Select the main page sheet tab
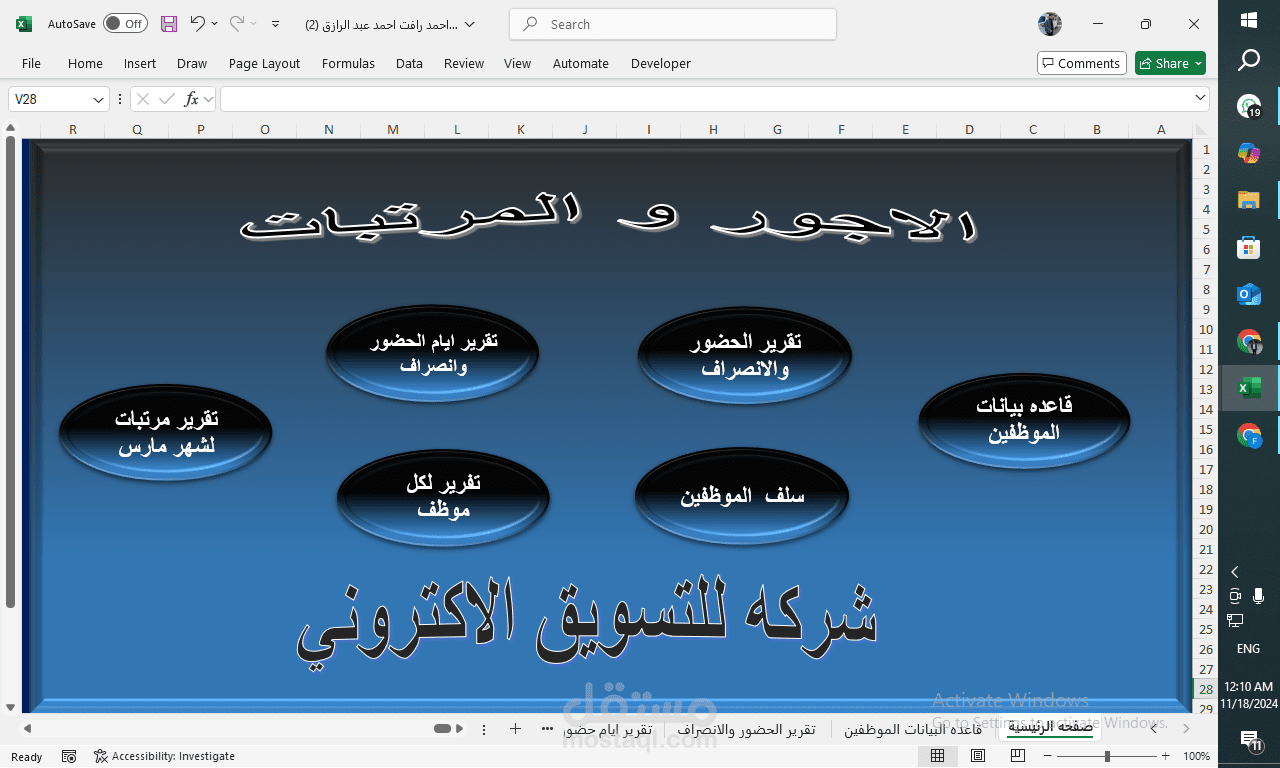 (1049, 727)
